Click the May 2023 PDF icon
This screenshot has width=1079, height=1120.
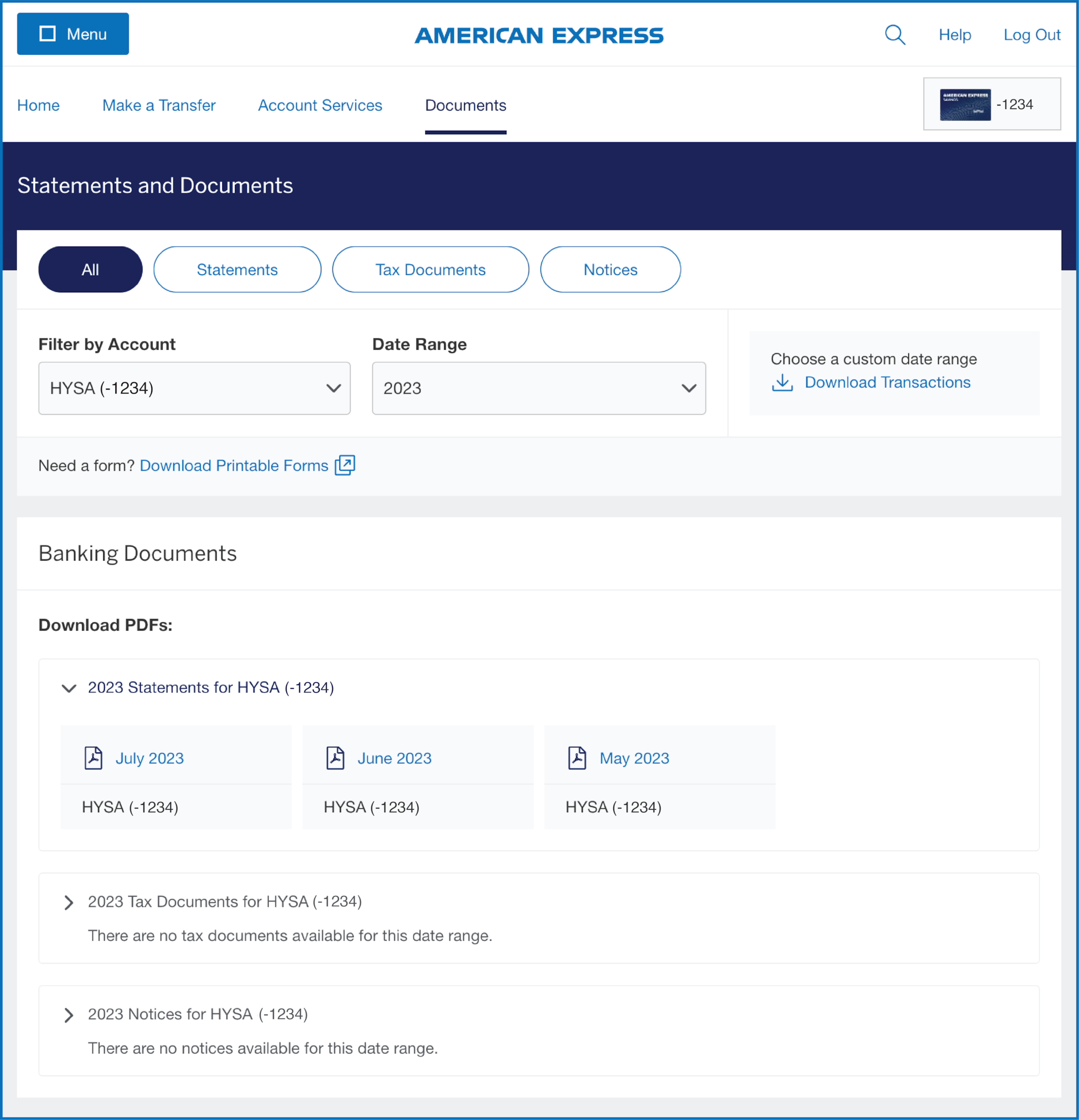point(577,758)
